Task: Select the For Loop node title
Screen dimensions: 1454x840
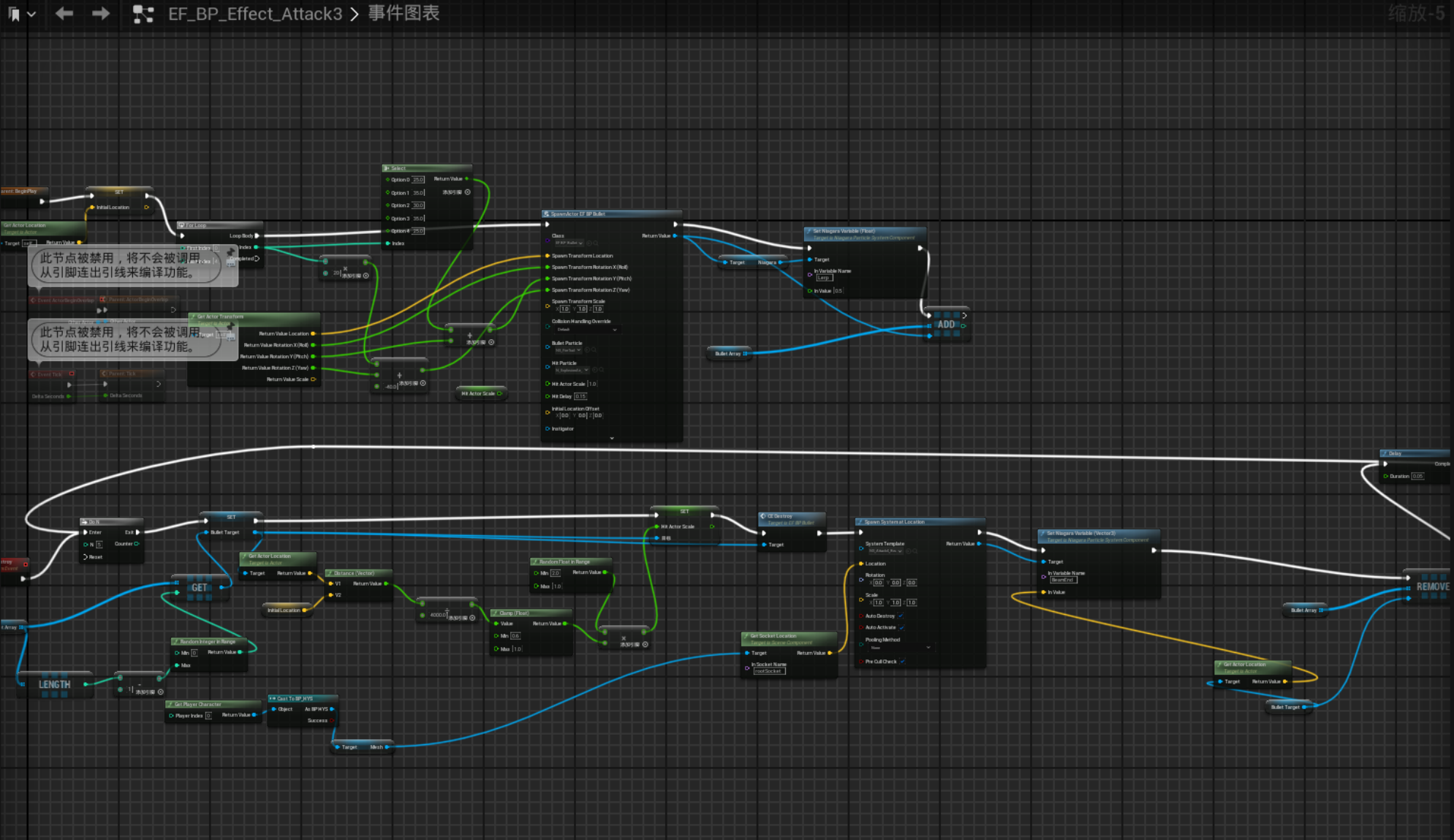Action: (219, 225)
